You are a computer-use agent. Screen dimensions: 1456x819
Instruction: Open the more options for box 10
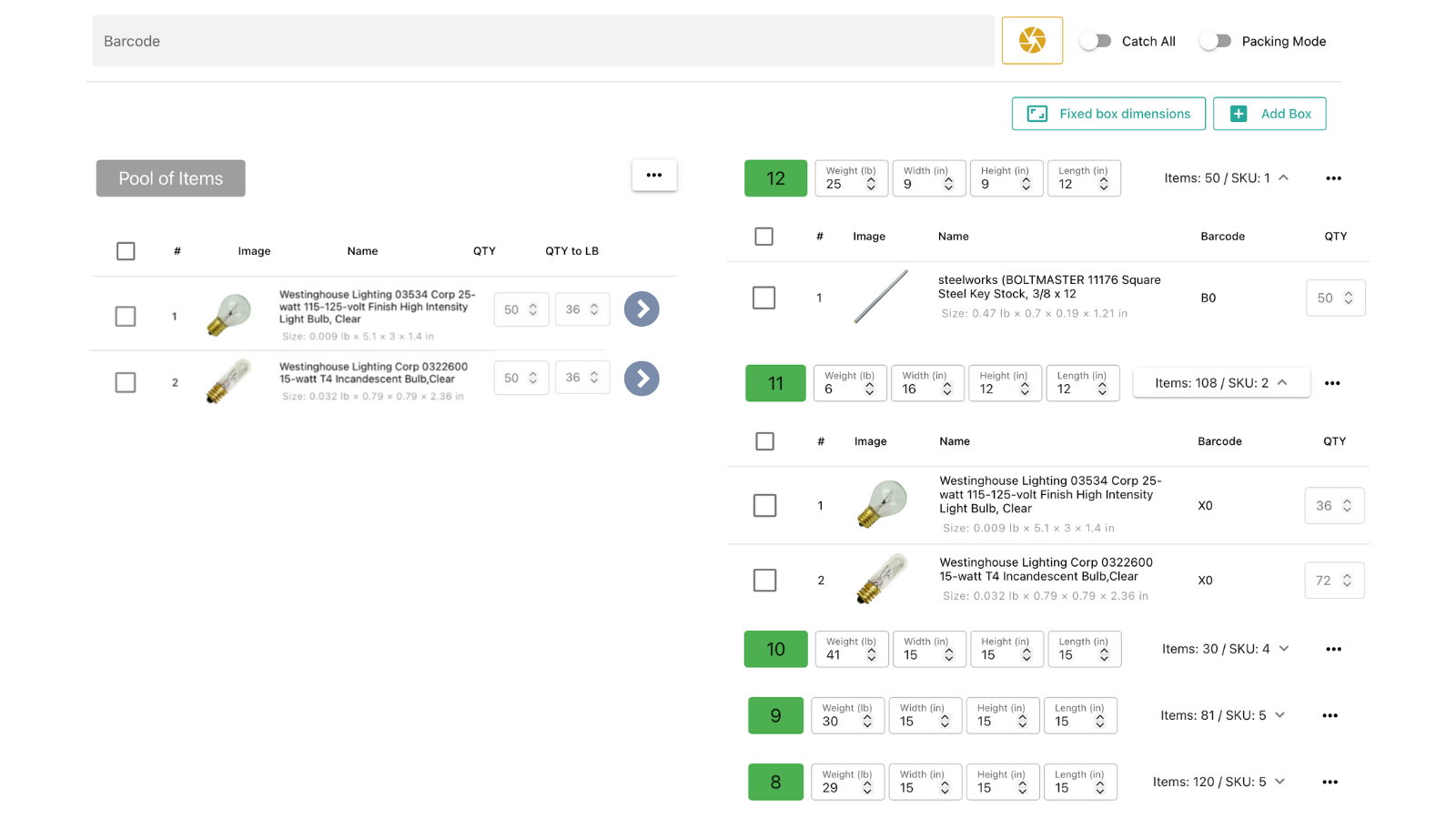point(1333,649)
